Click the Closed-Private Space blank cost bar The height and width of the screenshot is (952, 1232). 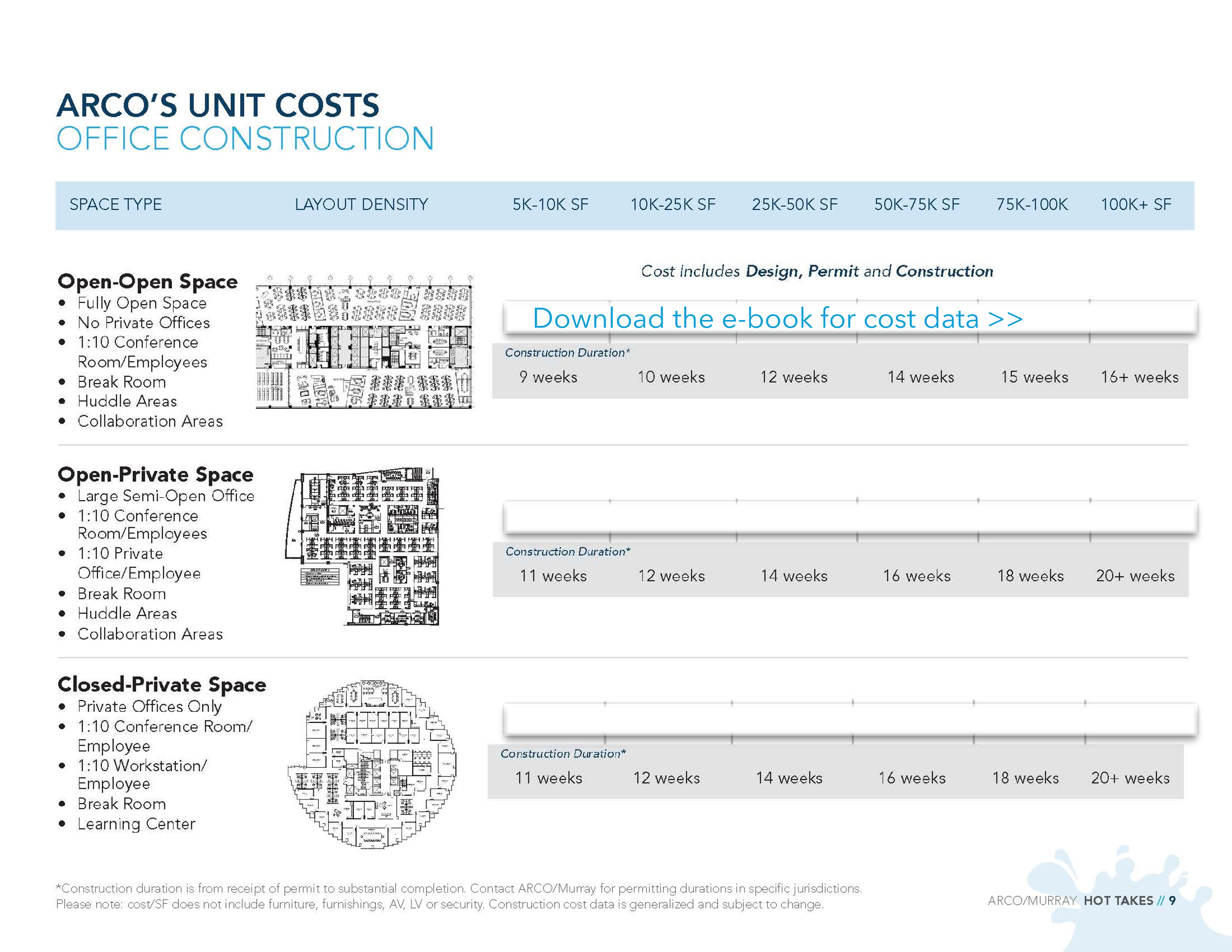tap(851, 720)
